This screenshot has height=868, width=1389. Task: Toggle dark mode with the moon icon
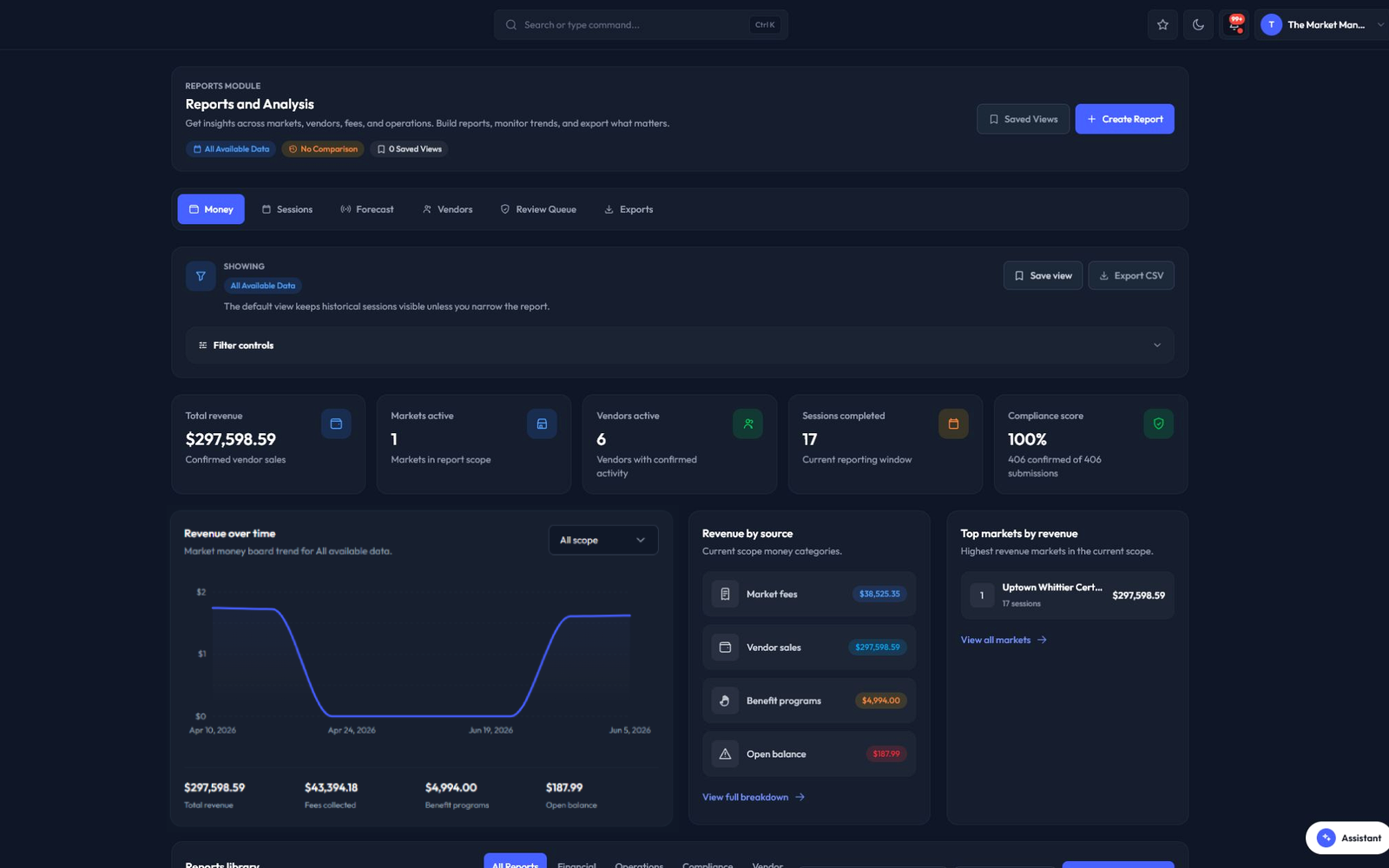tap(1198, 25)
